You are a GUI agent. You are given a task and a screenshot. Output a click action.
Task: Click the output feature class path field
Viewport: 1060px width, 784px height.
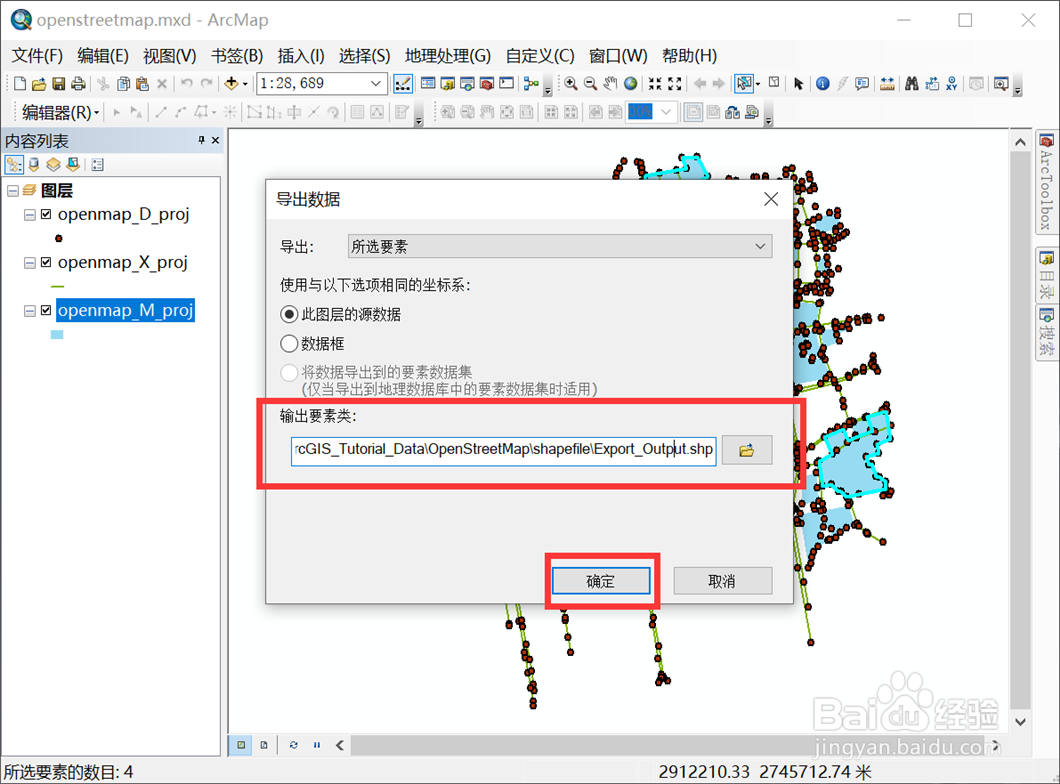coord(504,450)
